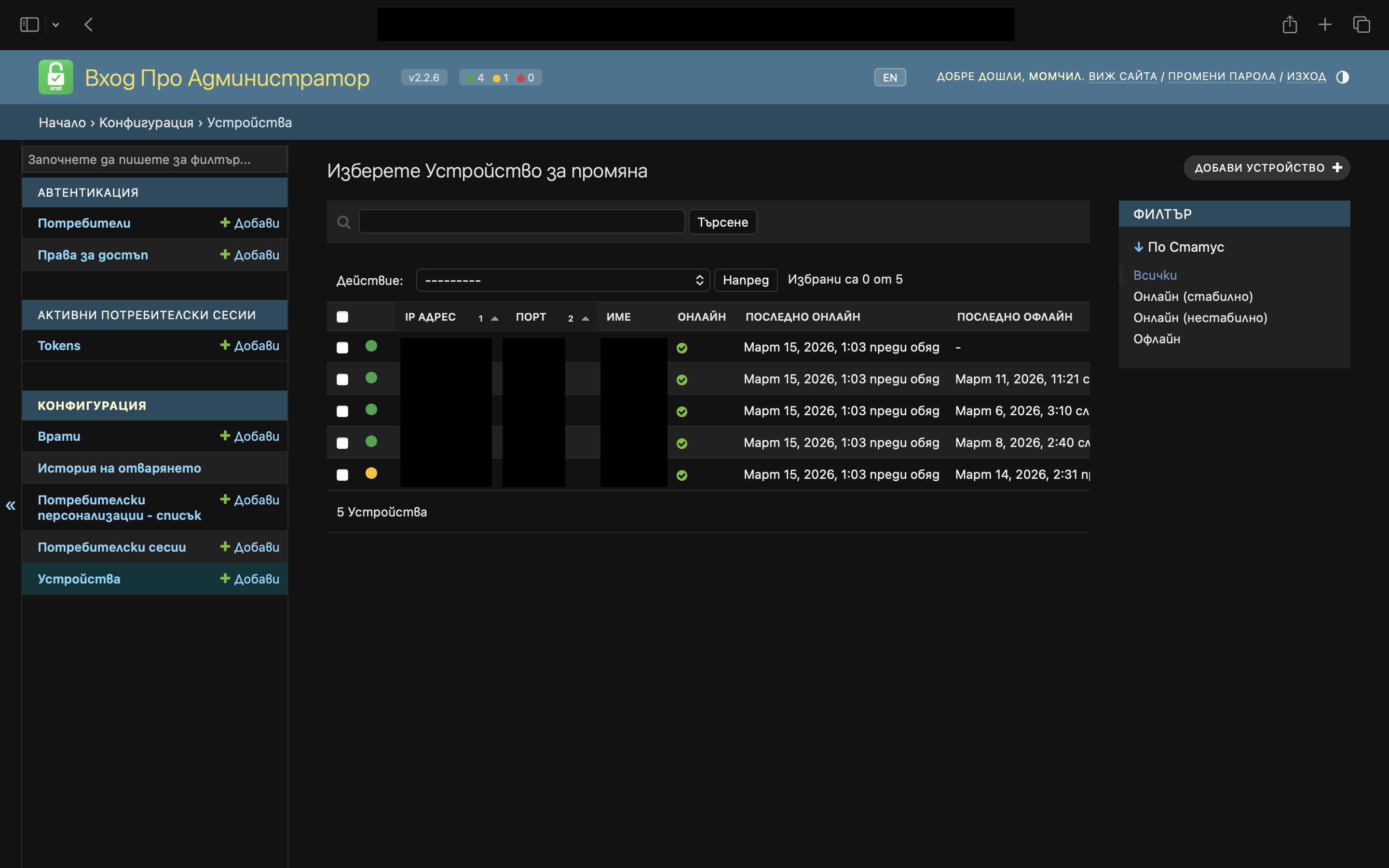Open Конфигурация from the breadcrumb
1389x868 pixels.
click(x=146, y=122)
